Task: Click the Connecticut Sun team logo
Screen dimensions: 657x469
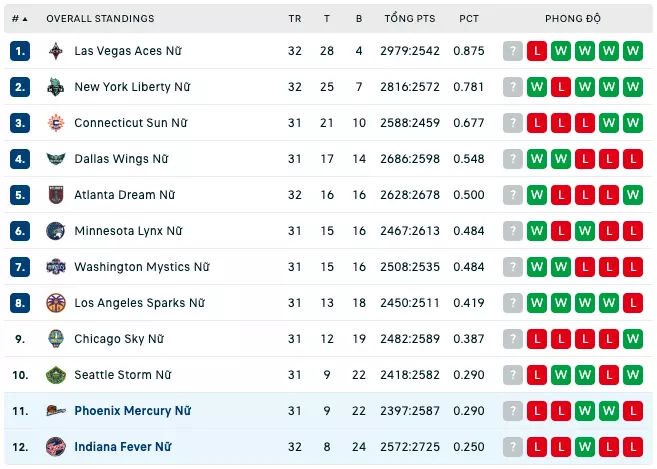Action: click(56, 123)
